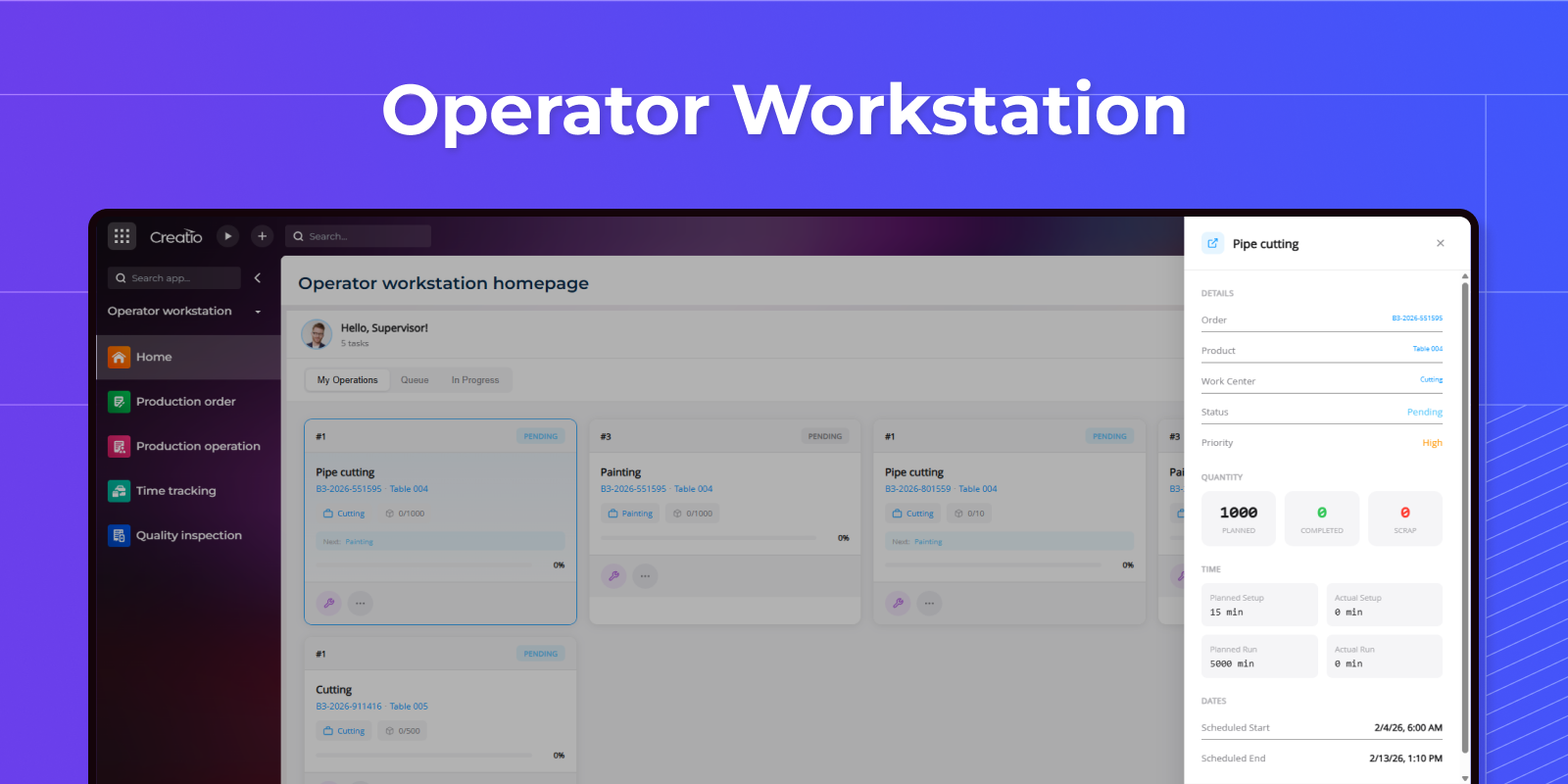Switch to the In Progress tab
This screenshot has height=784, width=1568.
point(474,380)
